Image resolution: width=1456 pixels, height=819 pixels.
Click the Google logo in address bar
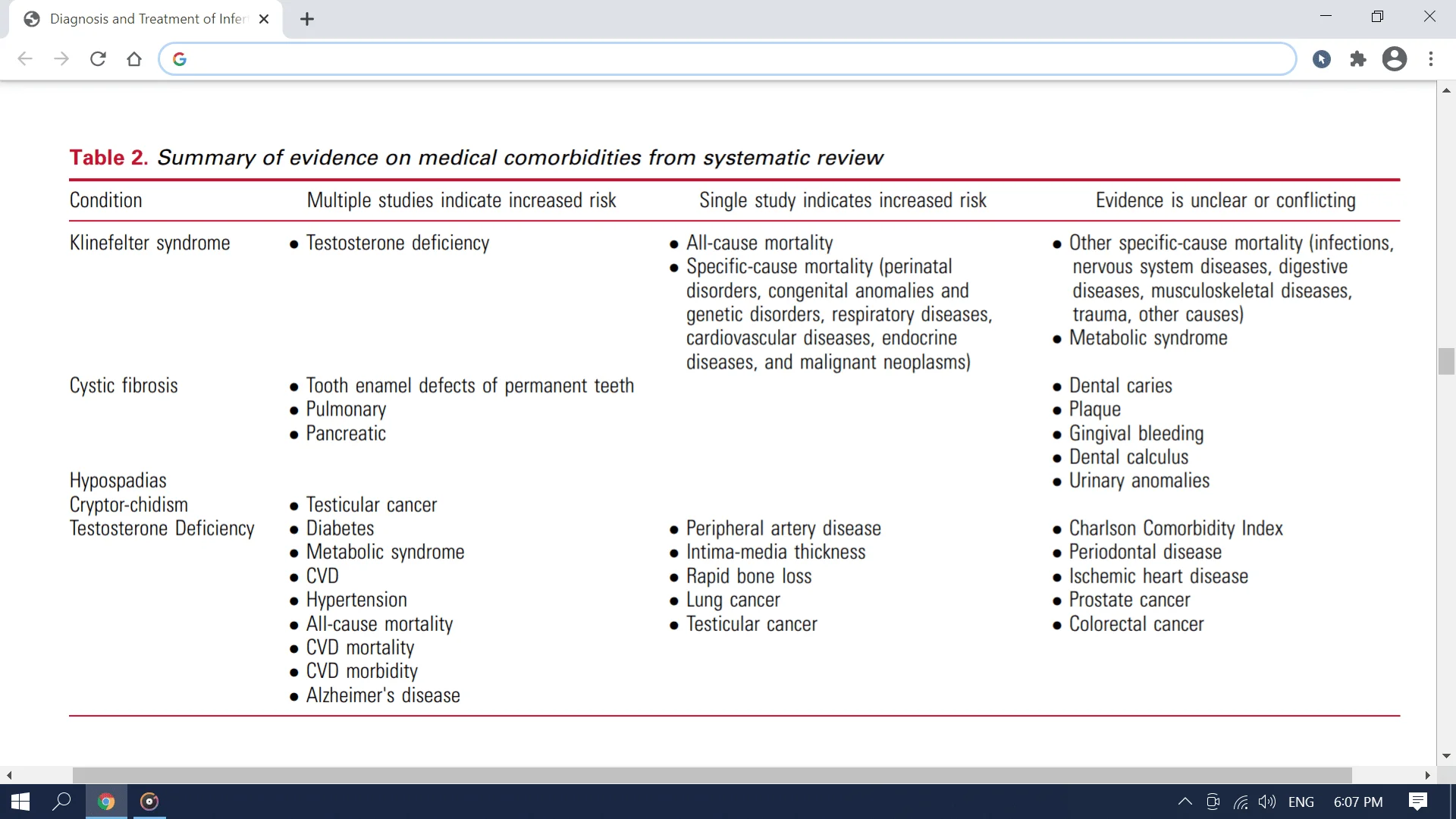180,59
